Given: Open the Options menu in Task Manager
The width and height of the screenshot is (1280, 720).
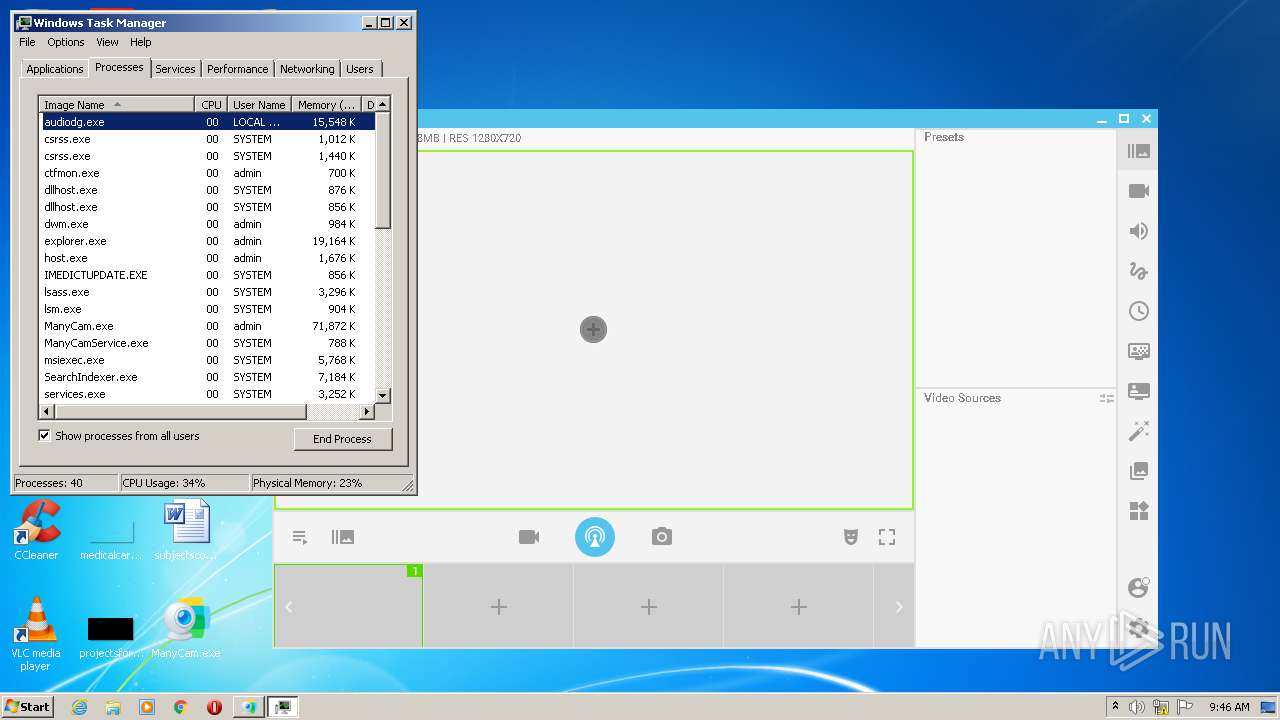Looking at the screenshot, I should (x=66, y=42).
